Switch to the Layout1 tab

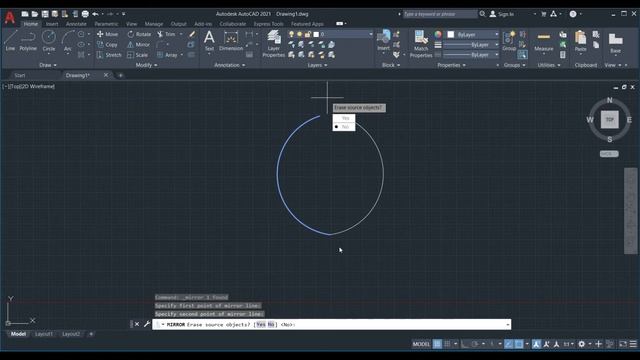pos(44,334)
